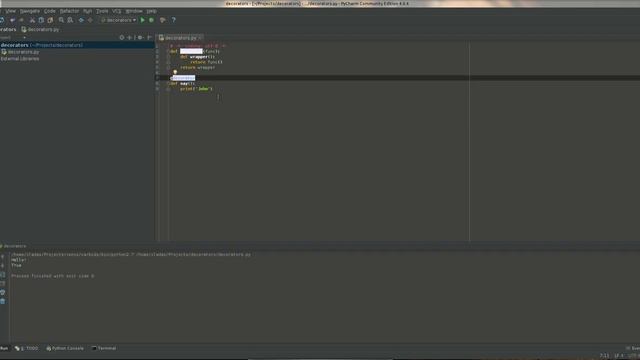Collapse the def fold marker on line 2
Screen dimensions: 640x360
click(168, 51)
